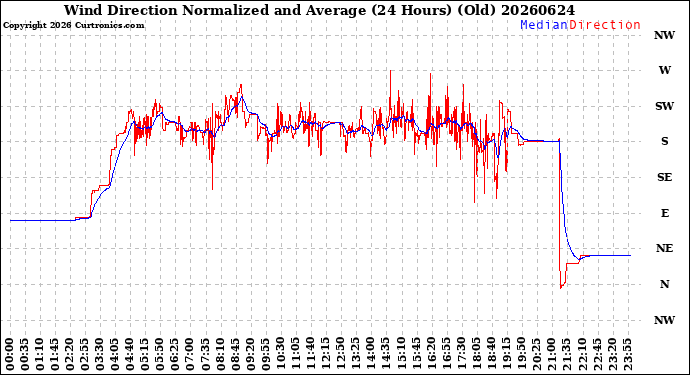Click the 15:10 time axis label
The height and width of the screenshot is (375, 690).
(401, 355)
